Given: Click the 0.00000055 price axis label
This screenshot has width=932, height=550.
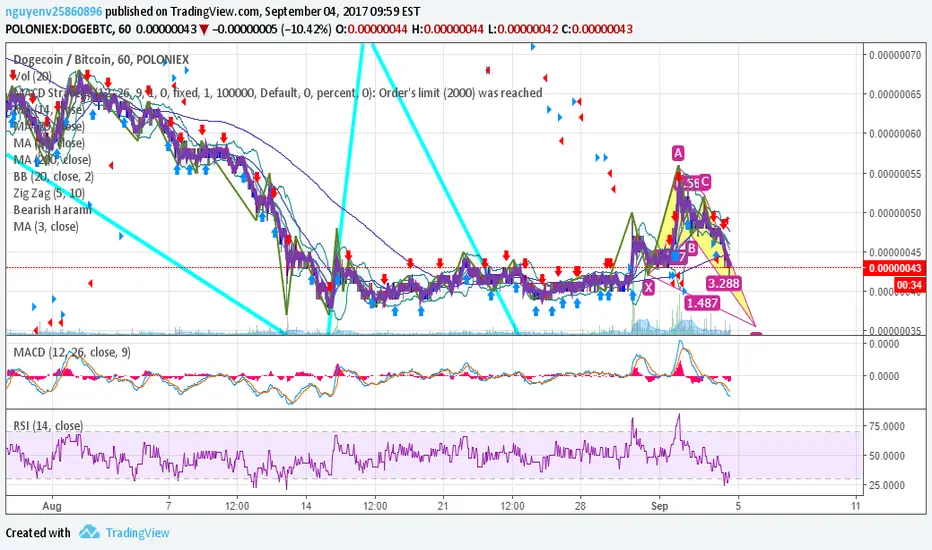Looking at the screenshot, I should pos(895,174).
